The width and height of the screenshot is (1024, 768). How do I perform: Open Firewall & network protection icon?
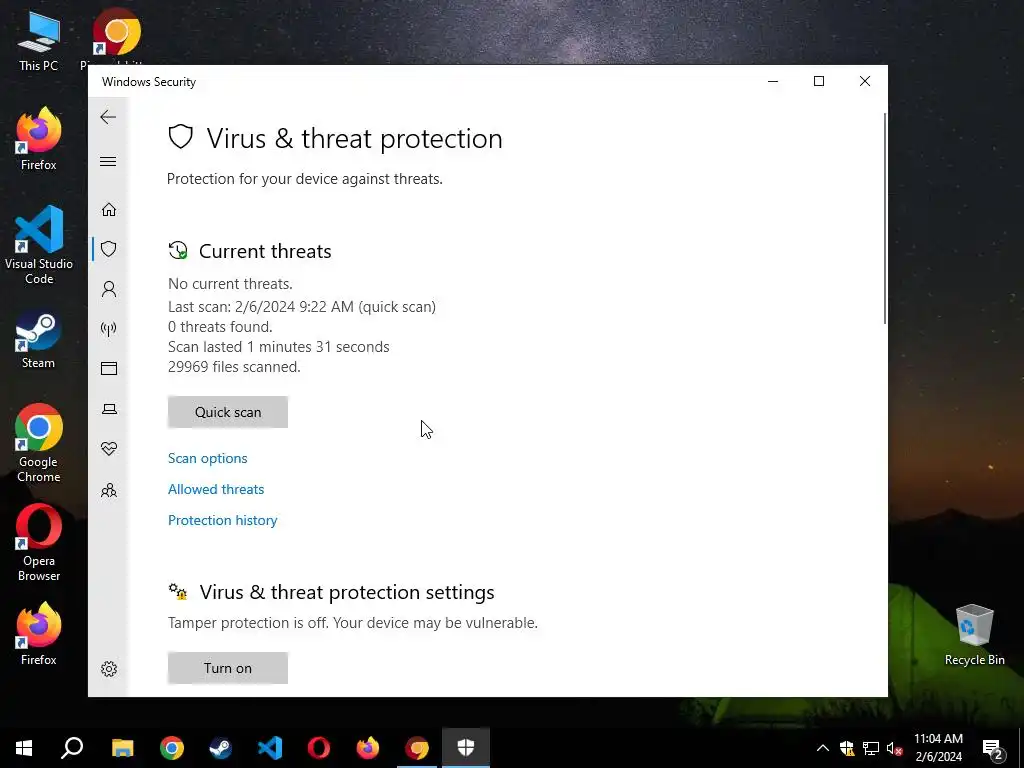pyautogui.click(x=109, y=328)
